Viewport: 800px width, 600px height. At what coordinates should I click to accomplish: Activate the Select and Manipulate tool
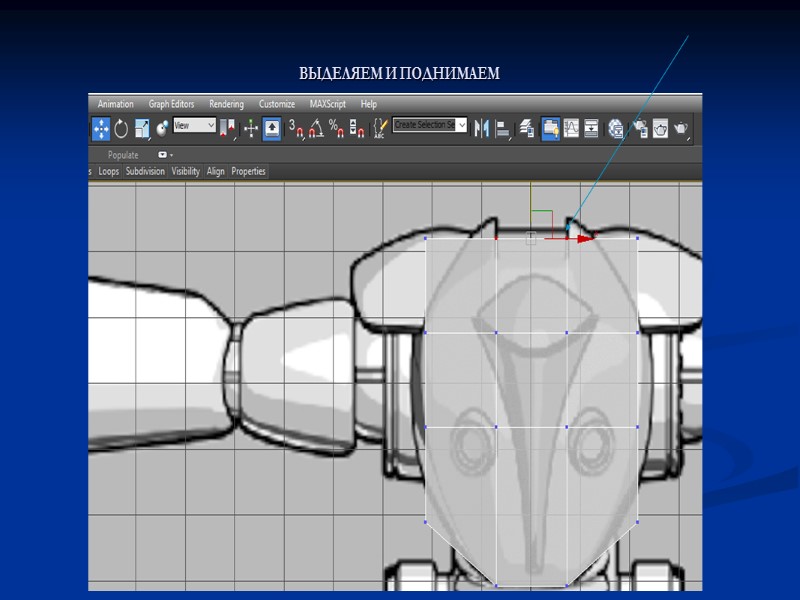(251, 128)
